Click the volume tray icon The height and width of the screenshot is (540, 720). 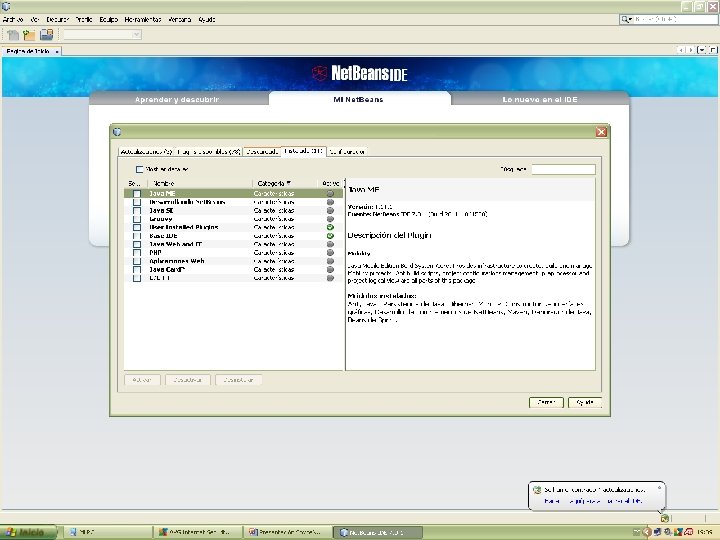tap(667, 532)
